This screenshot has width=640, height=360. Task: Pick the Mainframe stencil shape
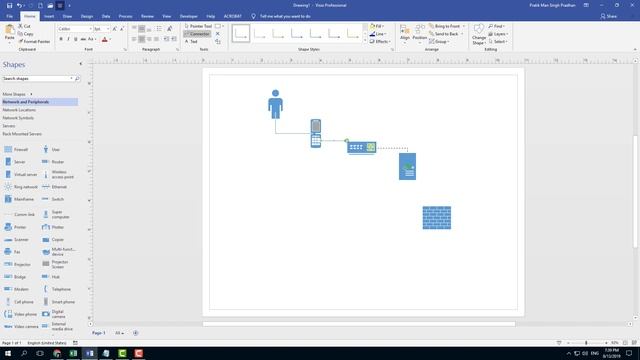[19, 199]
